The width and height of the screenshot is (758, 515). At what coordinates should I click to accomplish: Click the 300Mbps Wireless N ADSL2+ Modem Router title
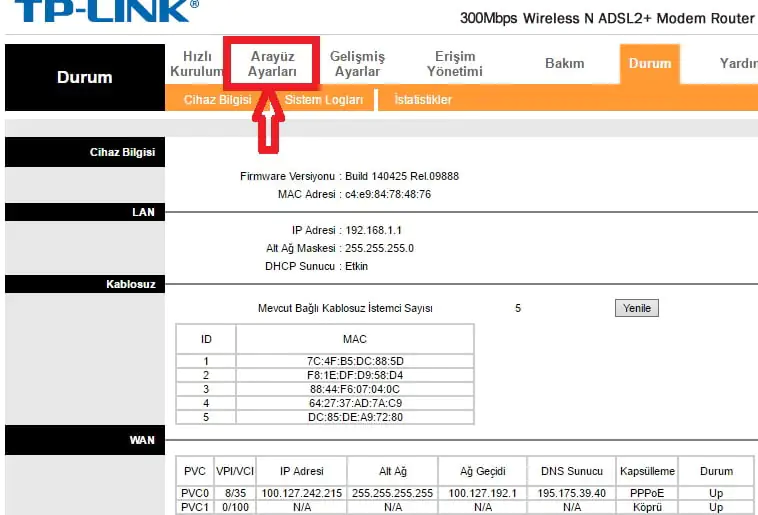tap(607, 18)
